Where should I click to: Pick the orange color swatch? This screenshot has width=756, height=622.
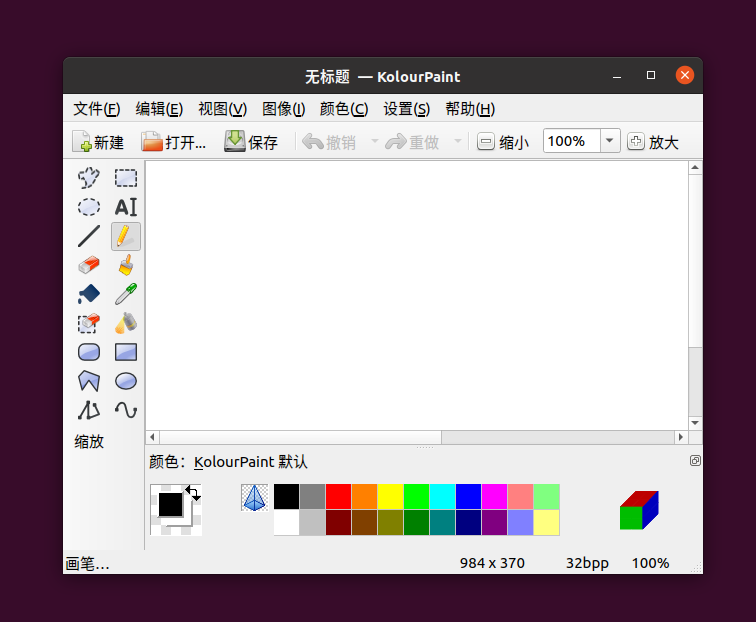[364, 497]
